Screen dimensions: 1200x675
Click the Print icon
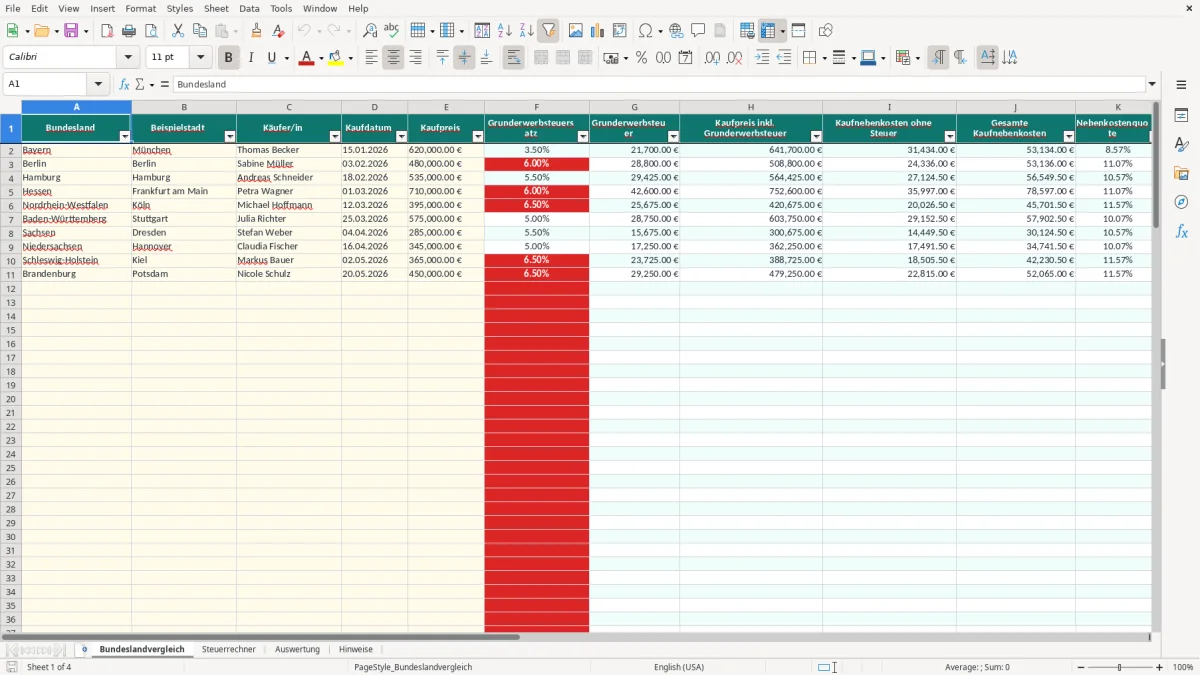point(129,31)
